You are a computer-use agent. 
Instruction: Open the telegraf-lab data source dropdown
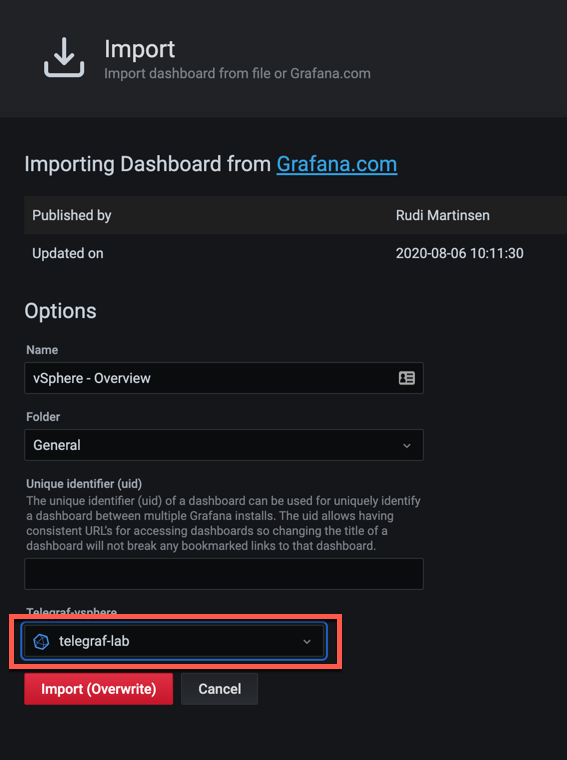coord(174,641)
